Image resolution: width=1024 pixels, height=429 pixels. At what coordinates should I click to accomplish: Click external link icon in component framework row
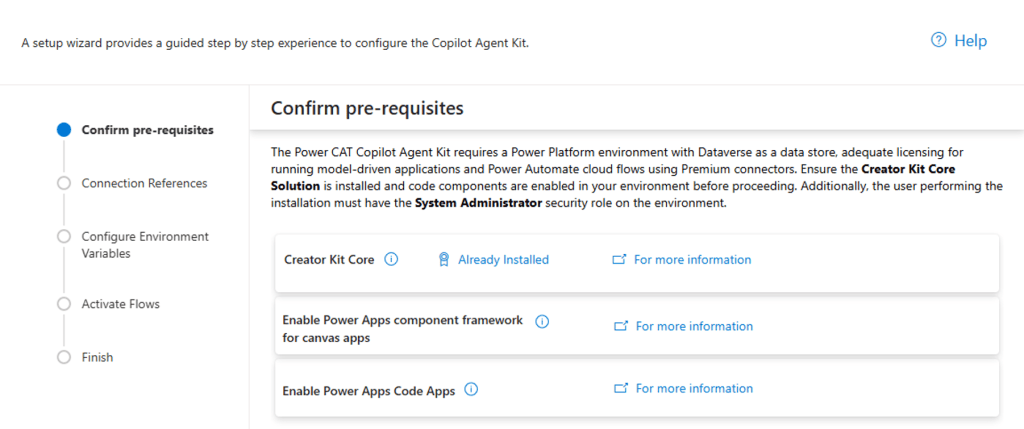tap(621, 326)
